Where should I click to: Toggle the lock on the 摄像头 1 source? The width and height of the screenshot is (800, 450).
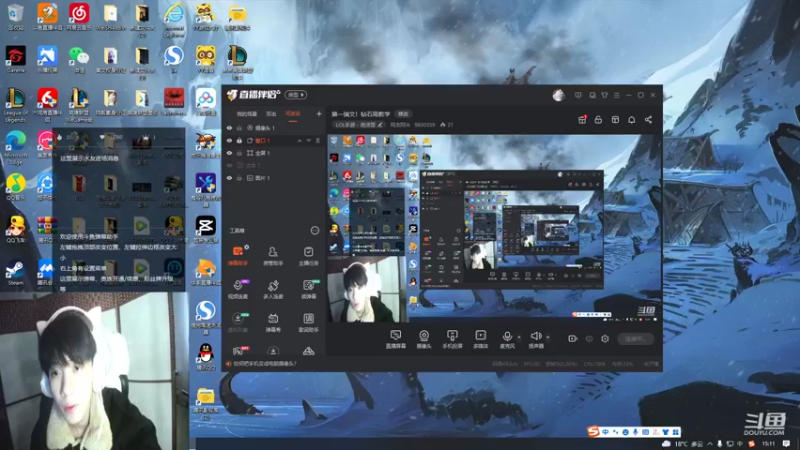pyautogui.click(x=239, y=128)
